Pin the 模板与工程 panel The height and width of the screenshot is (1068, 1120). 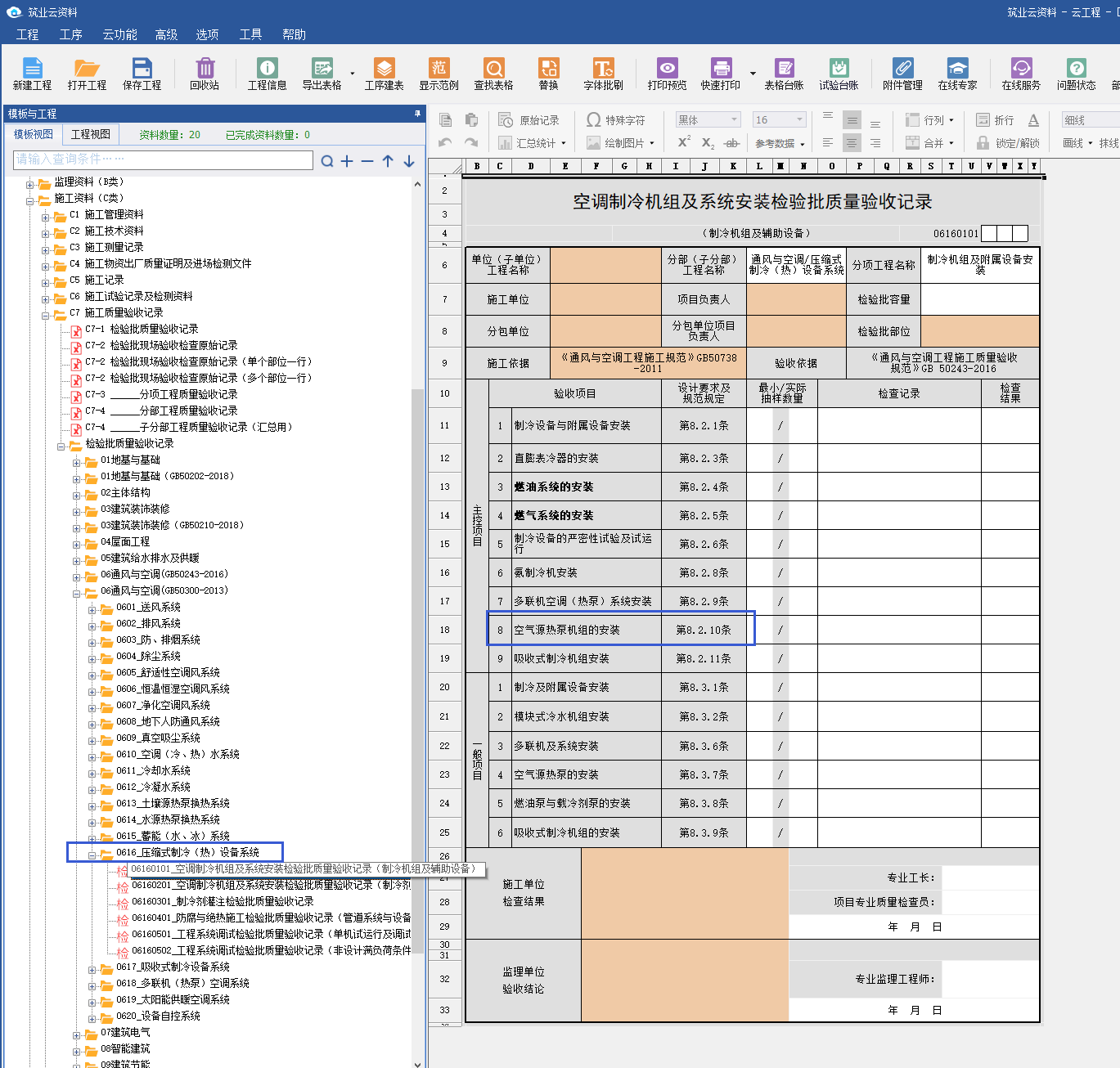click(417, 114)
